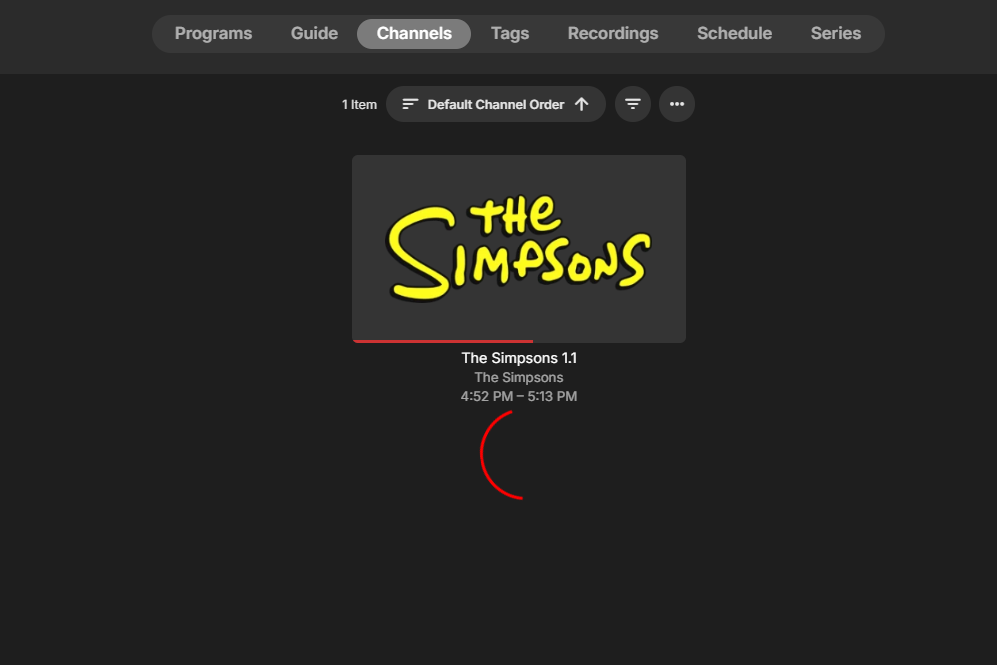Click the 4:52 PM – 5:13 PM time text
This screenshot has width=997, height=665.
point(519,396)
